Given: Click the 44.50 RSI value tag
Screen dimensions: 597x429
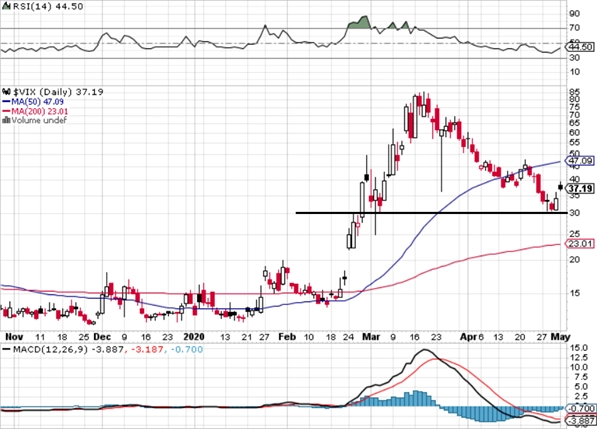Looking at the screenshot, I should tap(579, 47).
